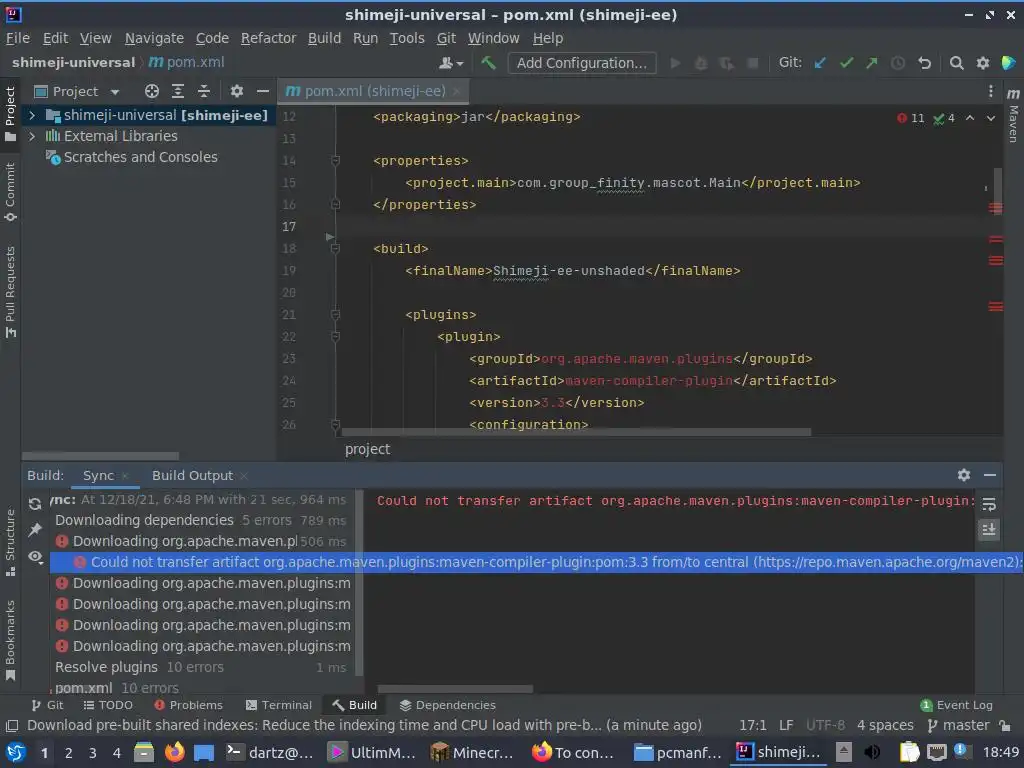
Task: Close the pom.xml editor tab
Action: click(x=456, y=91)
